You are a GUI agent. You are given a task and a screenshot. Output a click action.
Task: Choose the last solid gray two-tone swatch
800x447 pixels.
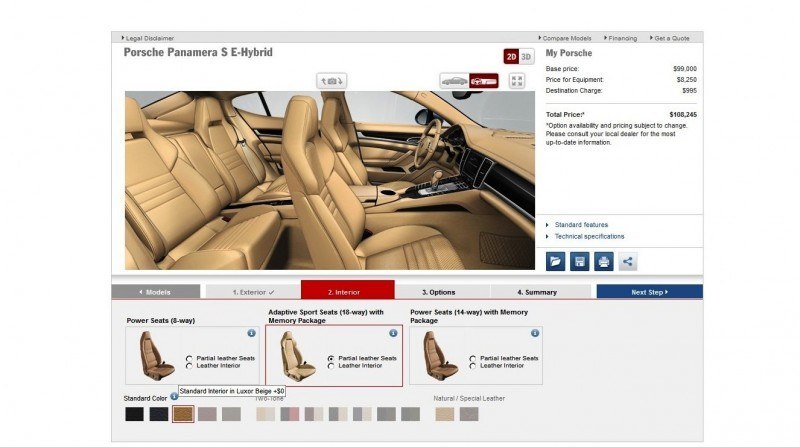pos(410,414)
